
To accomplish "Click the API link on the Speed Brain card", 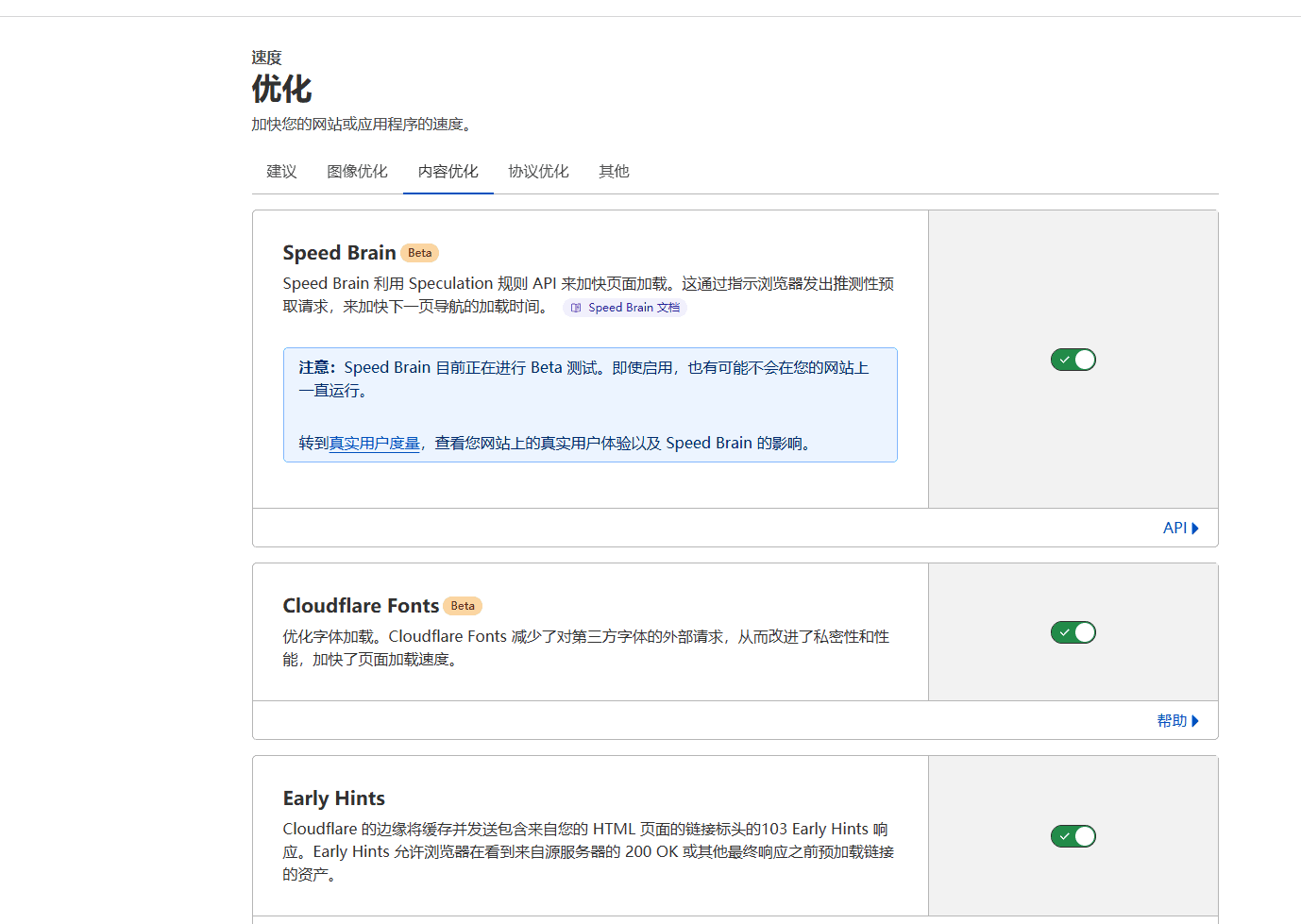I will click(1174, 528).
